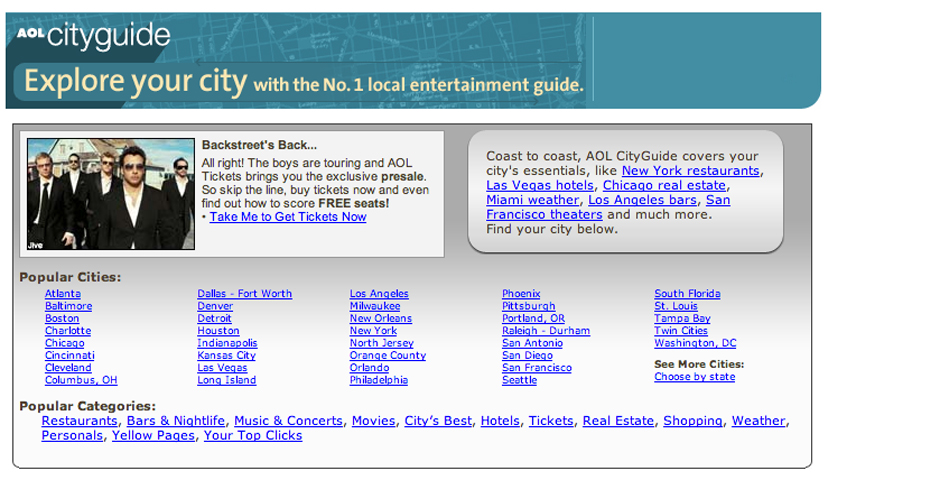Select Atlanta from popular cities
Image resolution: width=940 pixels, height=480 pixels.
pyautogui.click(x=62, y=294)
